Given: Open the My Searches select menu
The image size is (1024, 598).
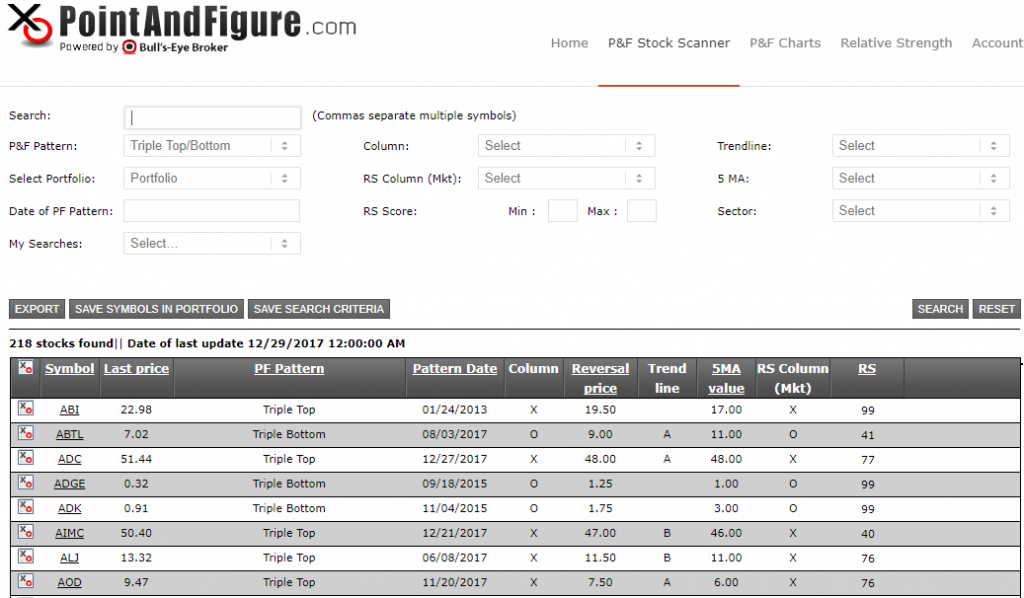Looking at the screenshot, I should click(x=211, y=243).
